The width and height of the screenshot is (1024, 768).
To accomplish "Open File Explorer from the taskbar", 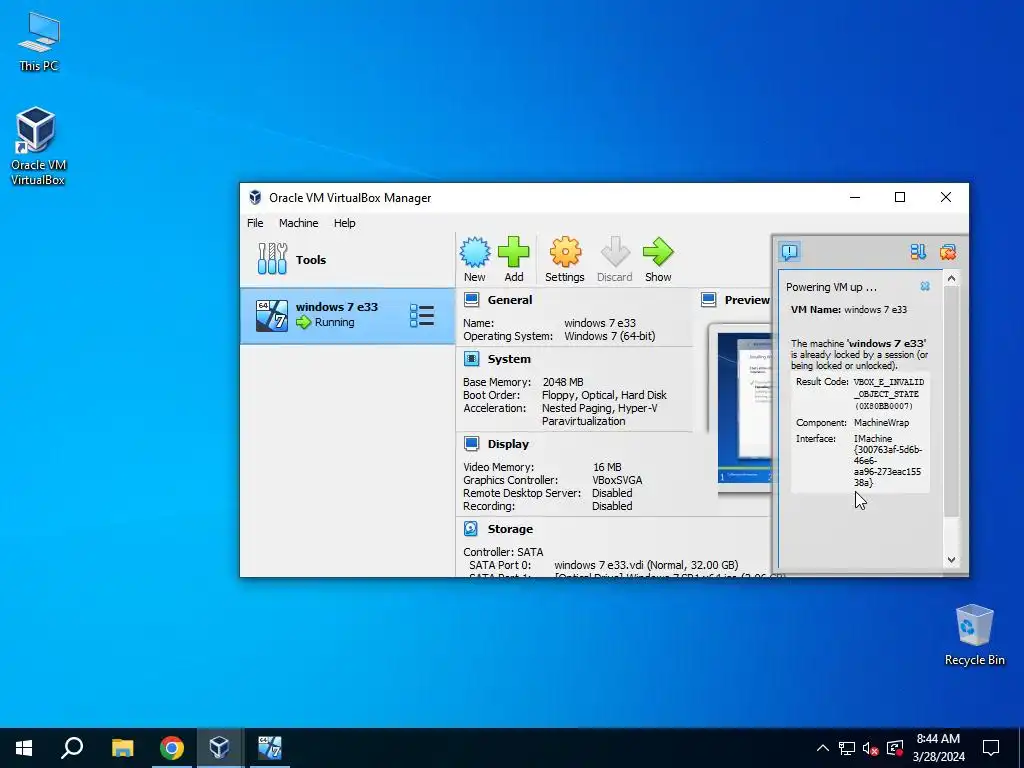I will pos(122,748).
